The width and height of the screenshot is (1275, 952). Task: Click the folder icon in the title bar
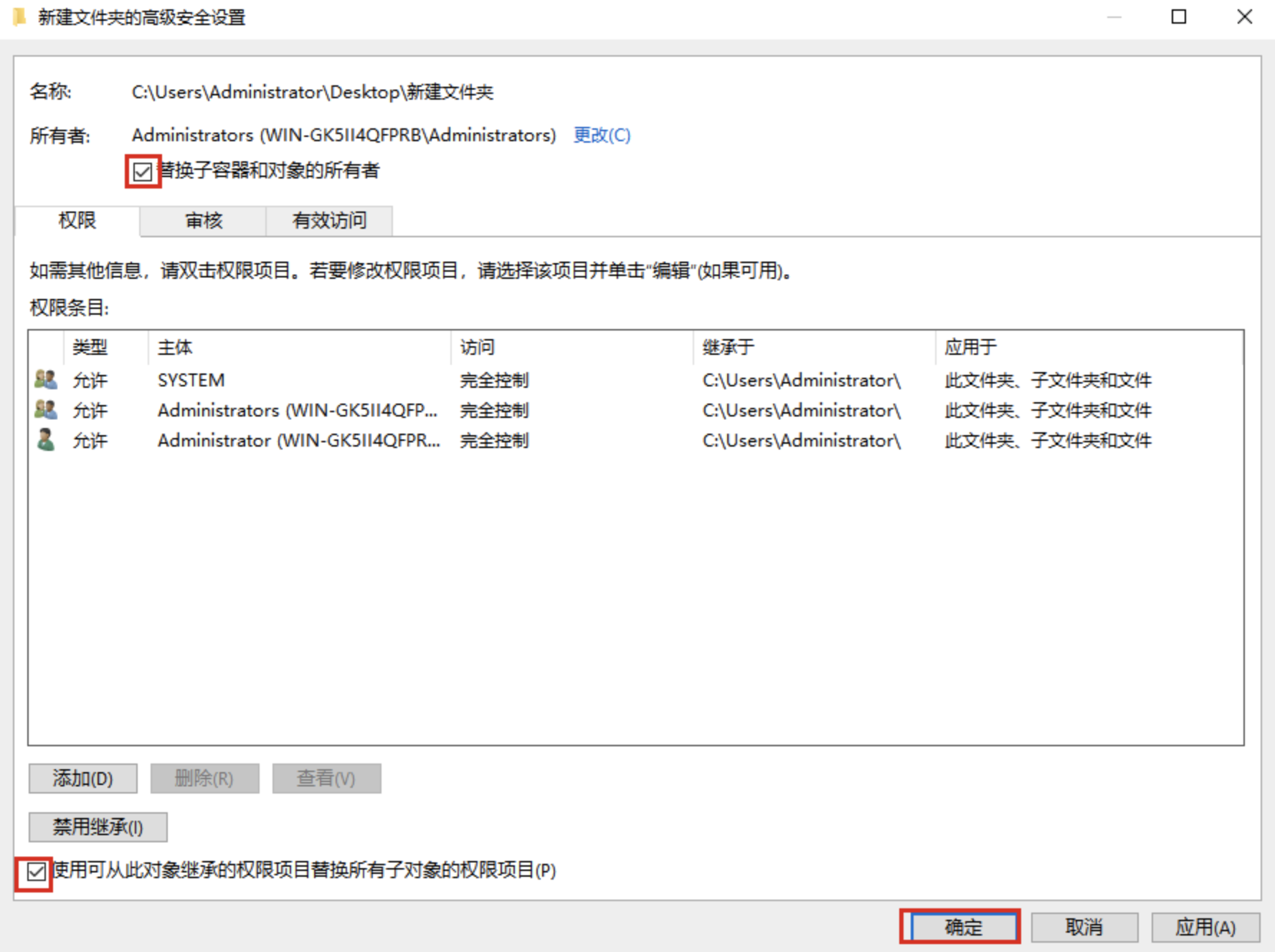coord(19,16)
